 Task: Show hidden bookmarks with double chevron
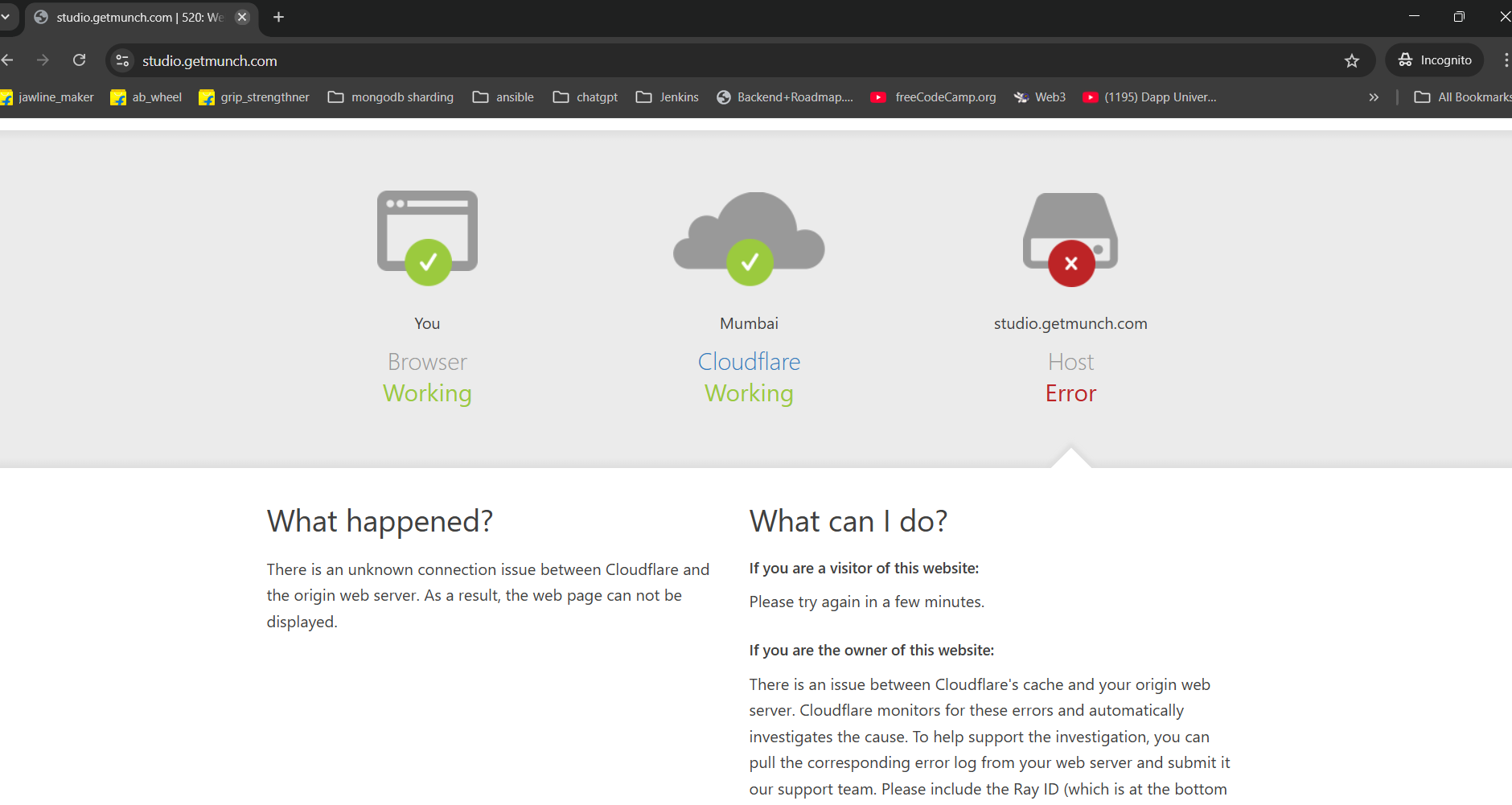1374,97
